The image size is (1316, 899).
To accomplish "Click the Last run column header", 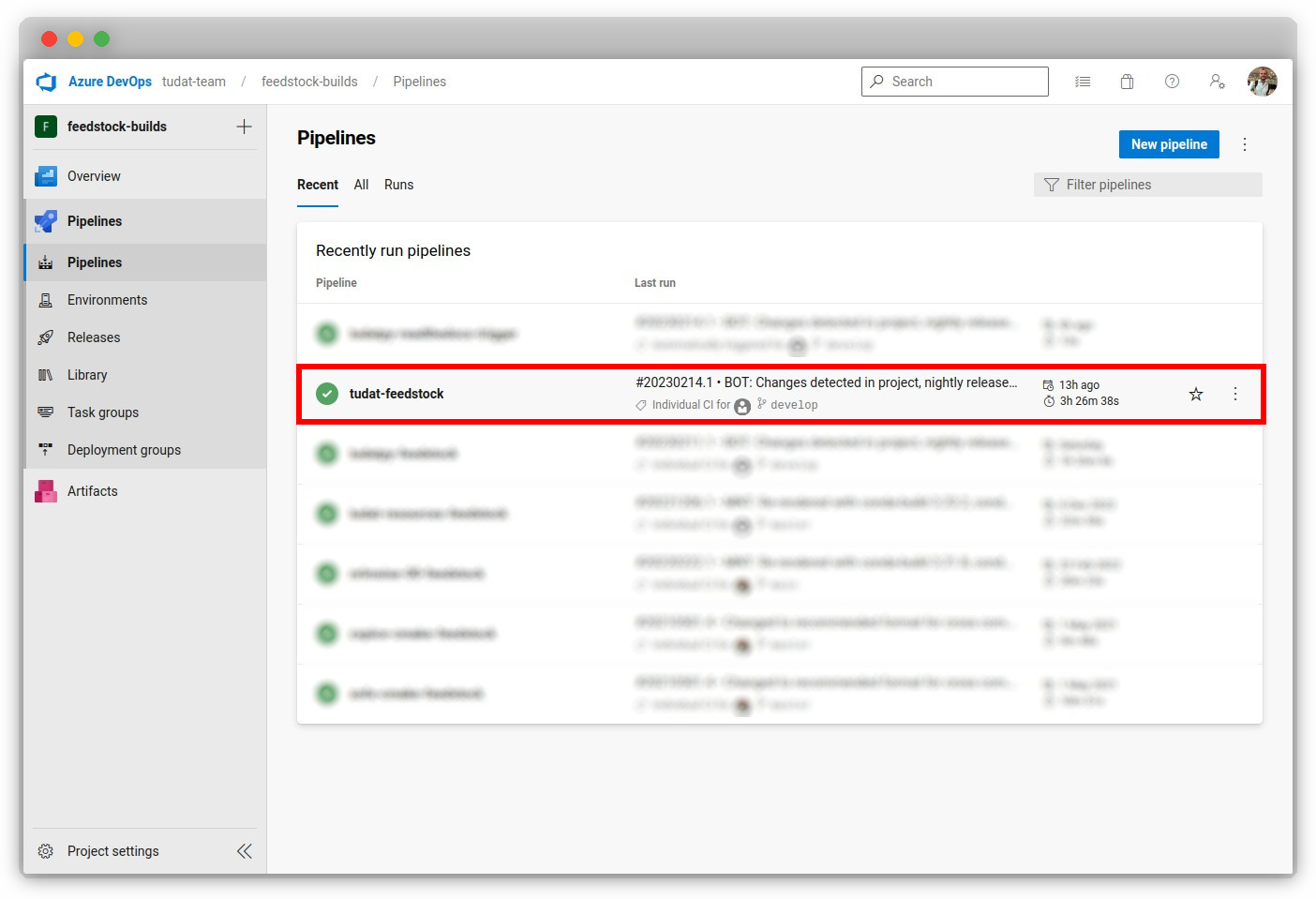I will tap(655, 283).
